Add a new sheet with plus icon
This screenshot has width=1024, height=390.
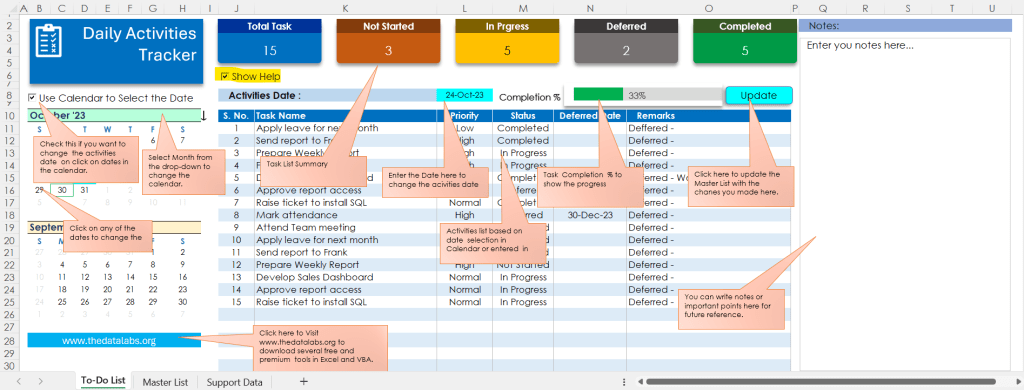(303, 382)
